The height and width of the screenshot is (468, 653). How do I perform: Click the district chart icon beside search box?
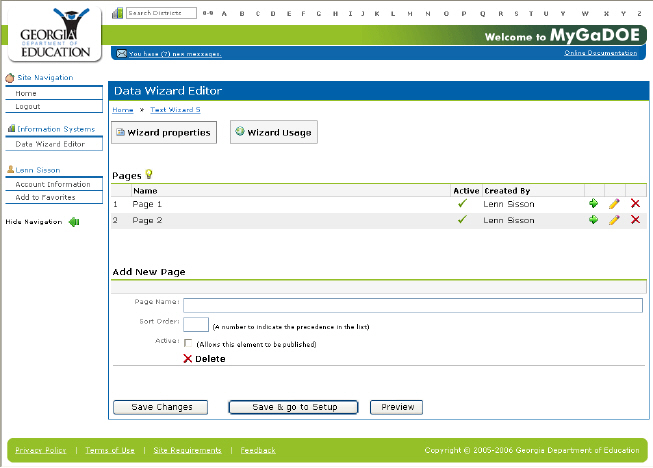[x=117, y=13]
